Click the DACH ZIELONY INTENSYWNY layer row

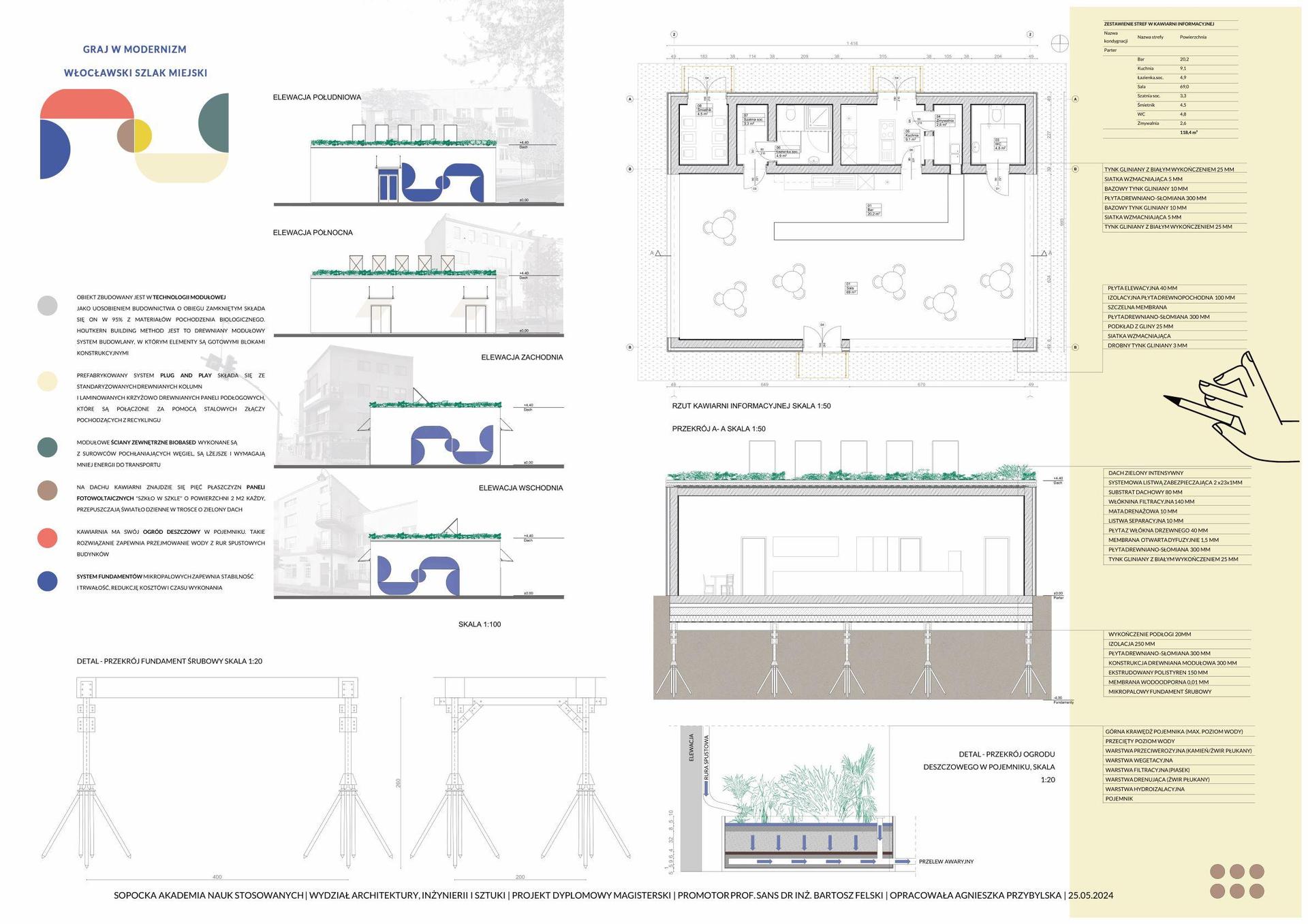tap(1146, 473)
